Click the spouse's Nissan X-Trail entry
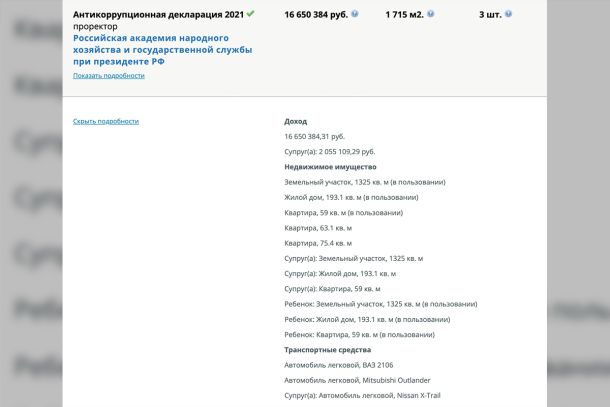 coord(362,396)
